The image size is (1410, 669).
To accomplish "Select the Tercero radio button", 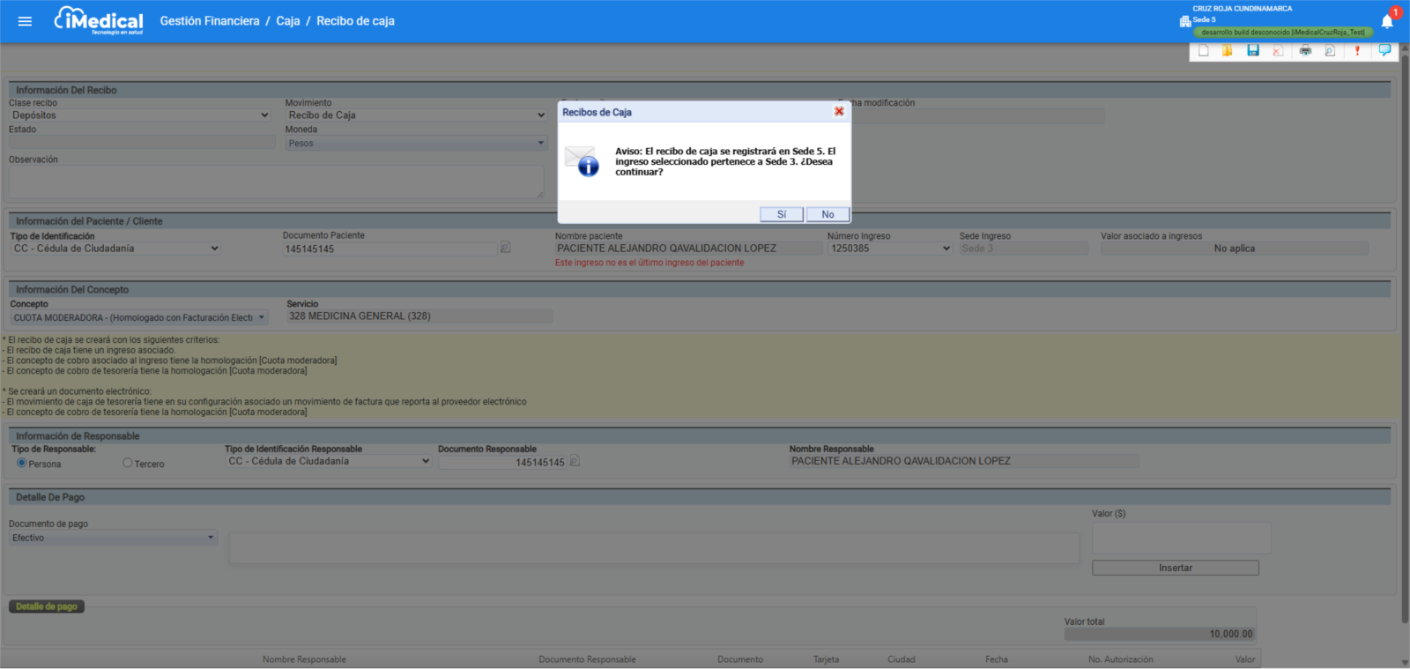I will (x=127, y=463).
